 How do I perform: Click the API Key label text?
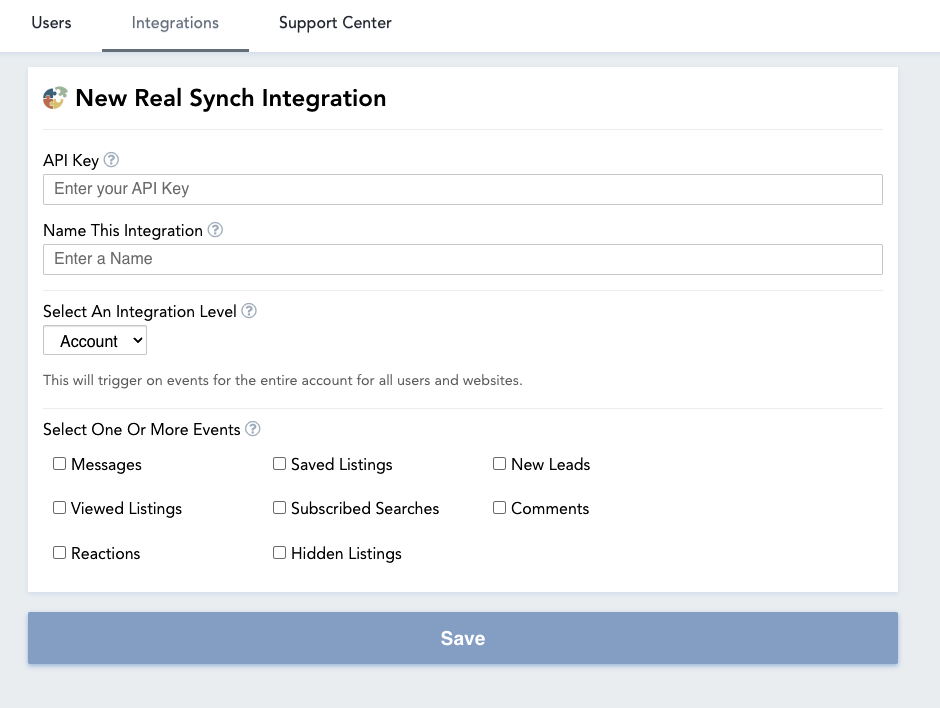[71, 161]
